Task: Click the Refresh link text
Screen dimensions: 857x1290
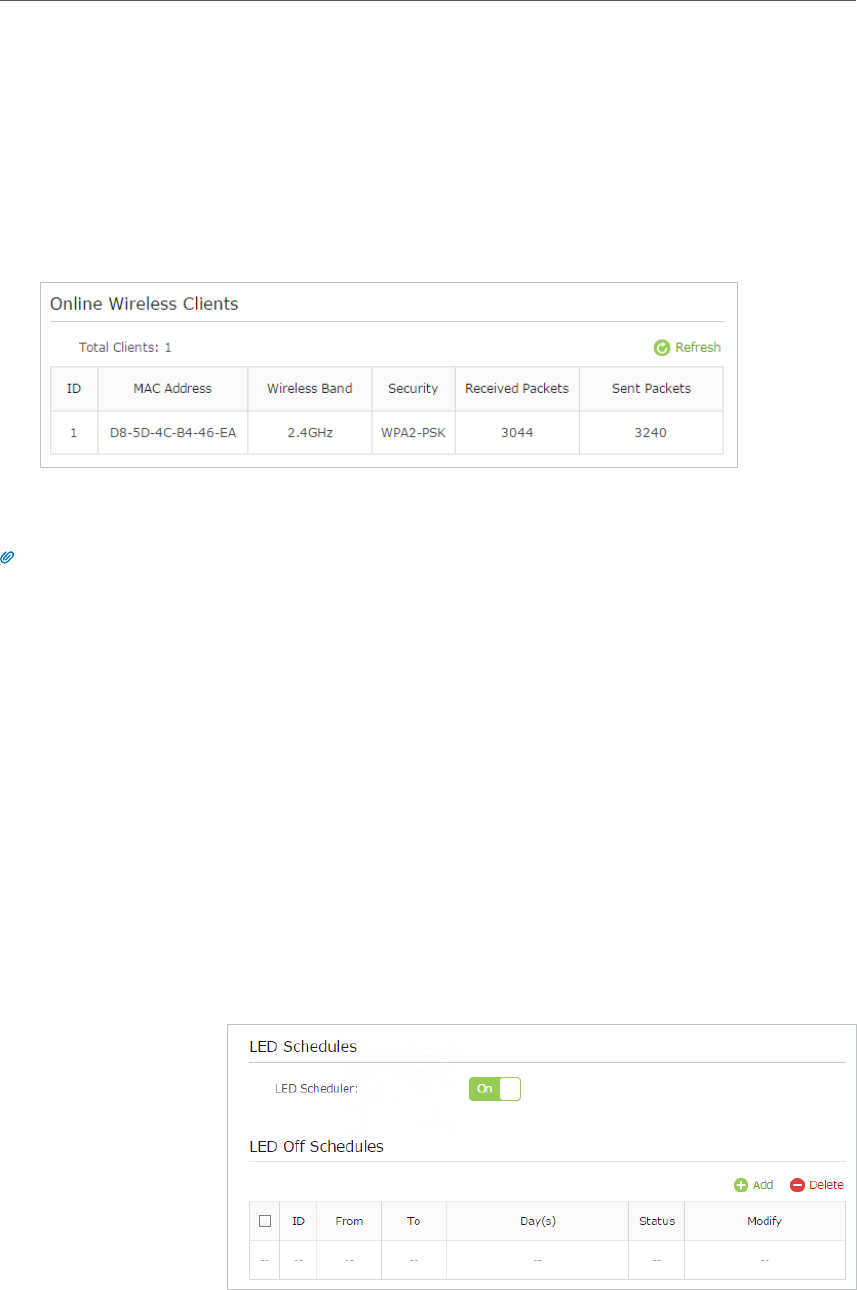Action: pyautogui.click(x=698, y=348)
